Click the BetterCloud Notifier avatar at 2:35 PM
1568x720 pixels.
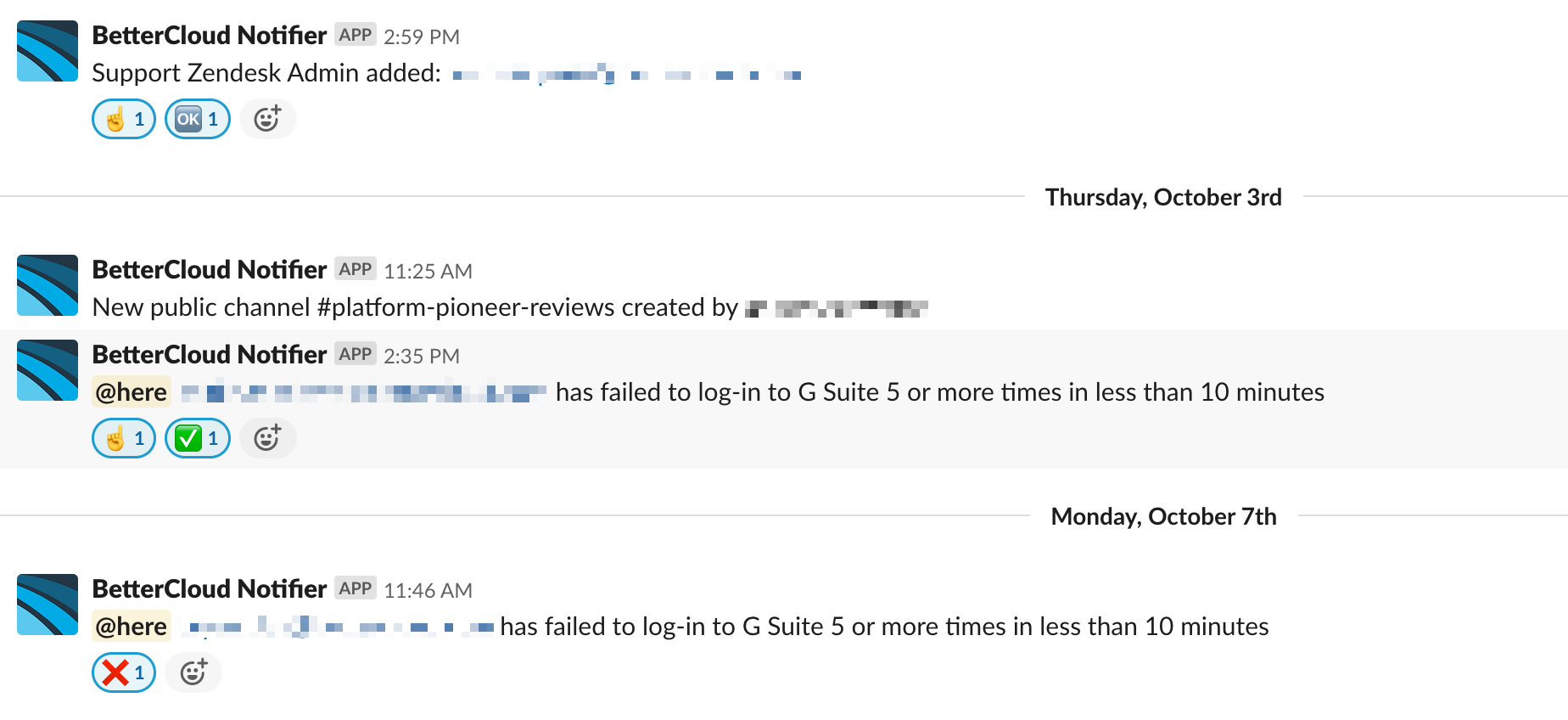coord(48,370)
